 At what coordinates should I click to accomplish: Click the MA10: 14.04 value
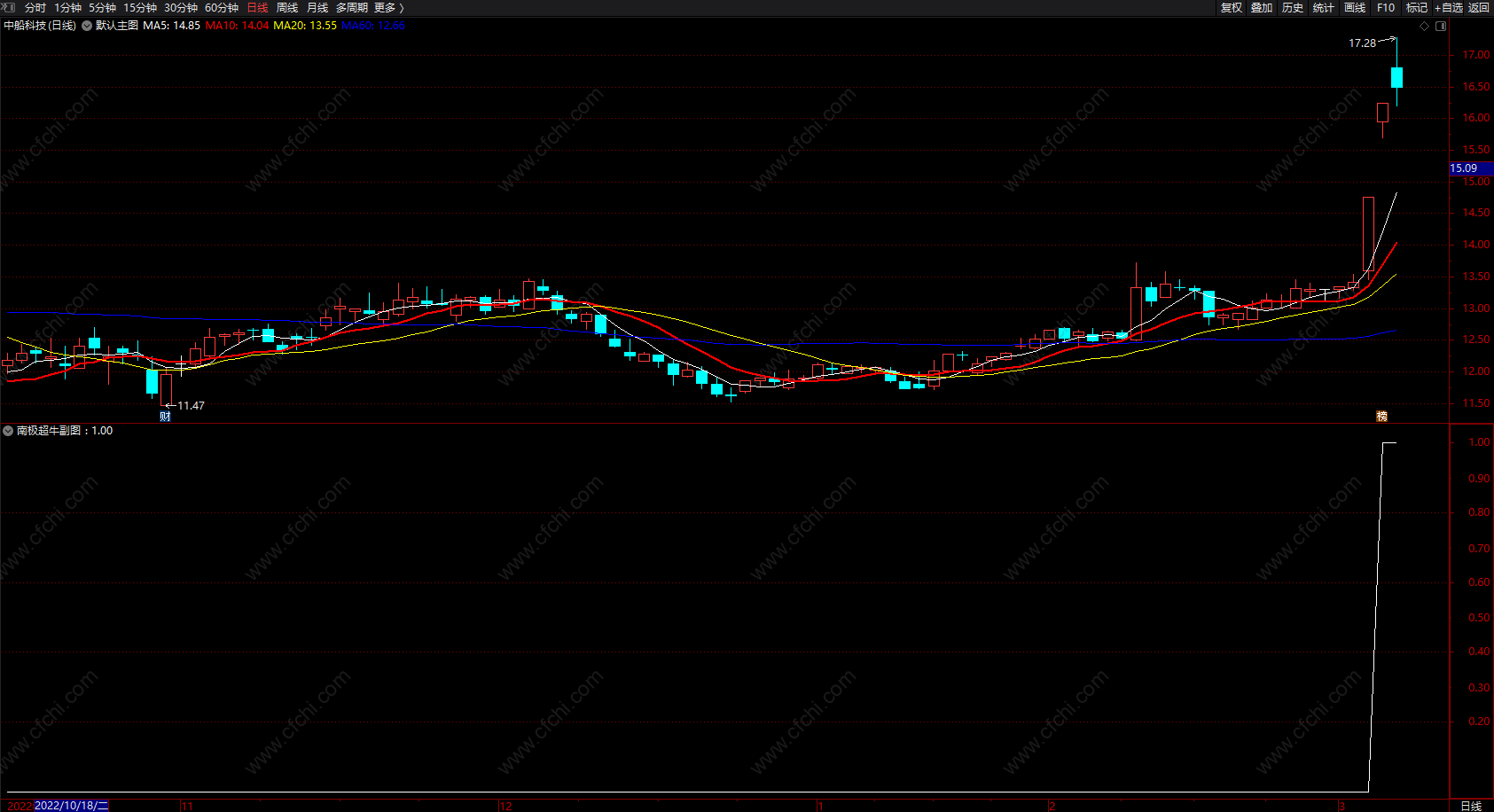pos(237,26)
